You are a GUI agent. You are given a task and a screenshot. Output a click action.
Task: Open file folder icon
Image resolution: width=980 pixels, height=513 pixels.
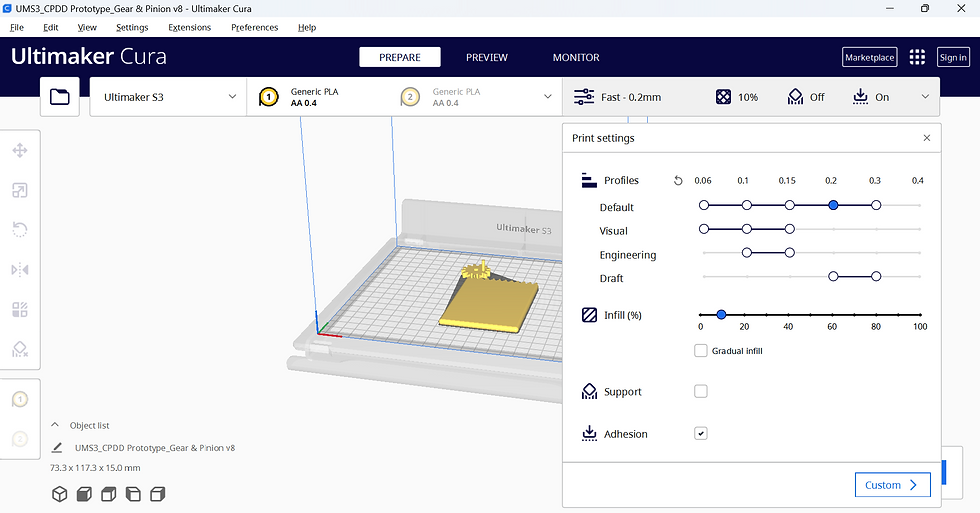pos(60,97)
